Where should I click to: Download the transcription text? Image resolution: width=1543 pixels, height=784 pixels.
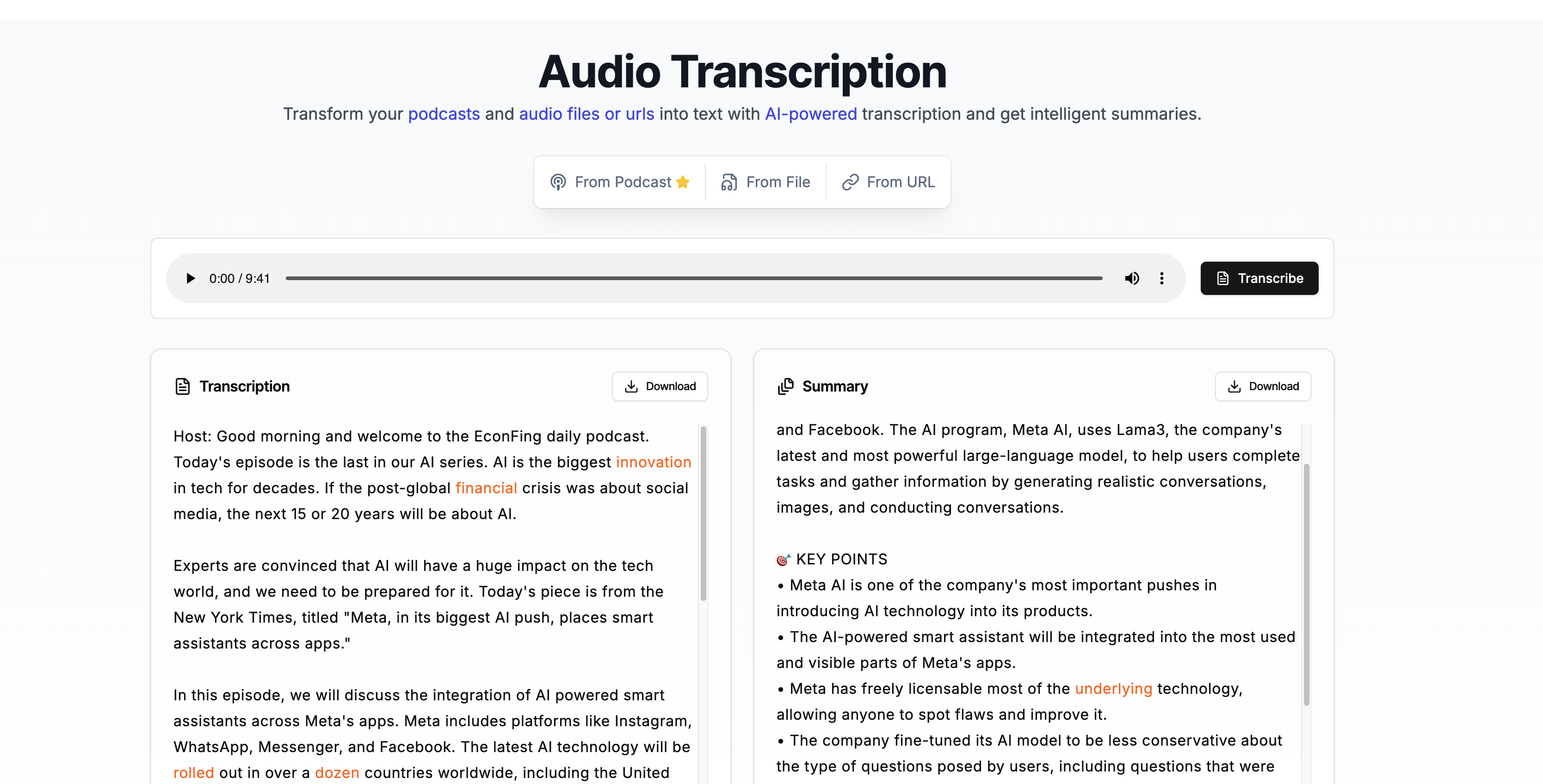click(660, 386)
